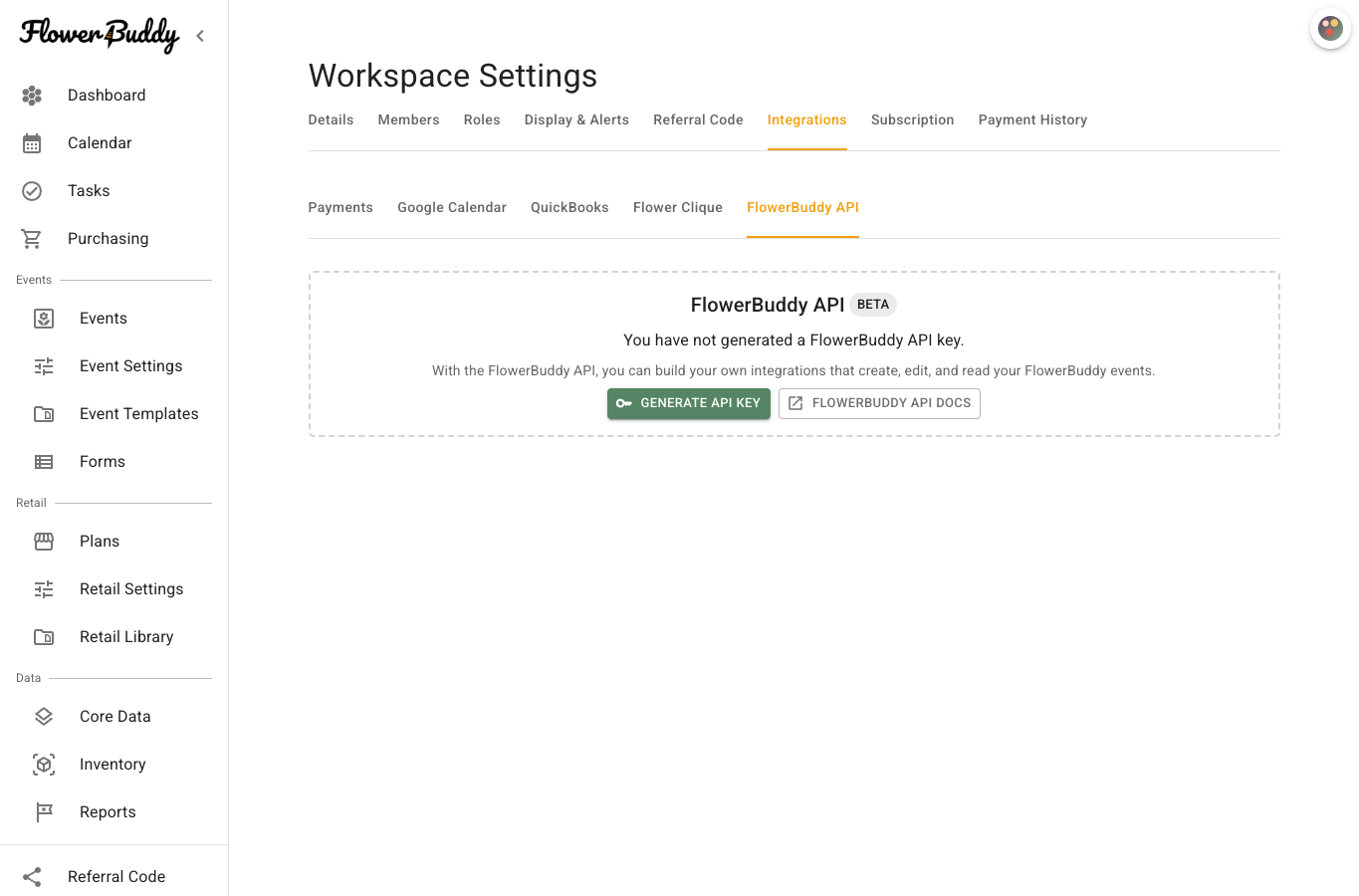
Task: Open the Display & Alerts tab
Action: [x=576, y=120]
